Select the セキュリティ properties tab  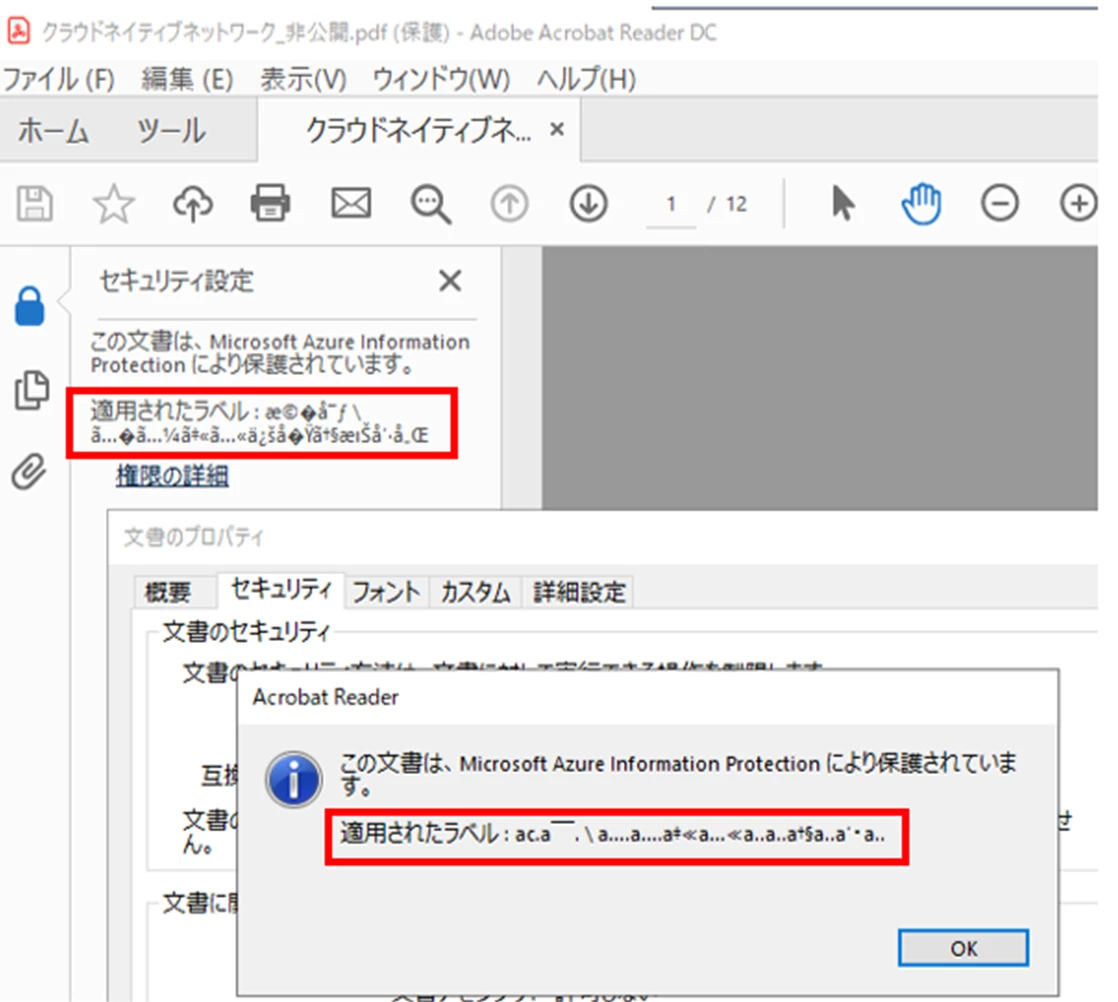coord(282,590)
